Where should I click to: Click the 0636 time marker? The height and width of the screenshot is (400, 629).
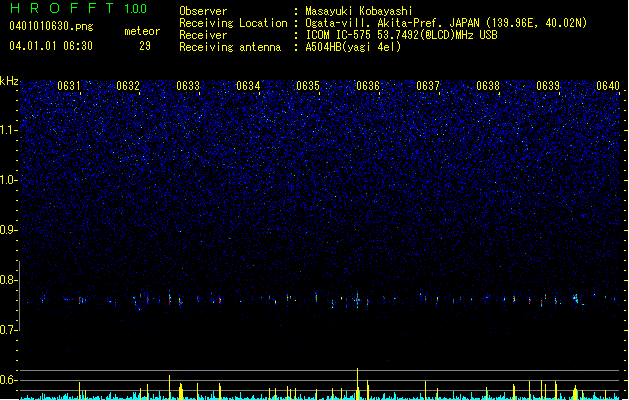point(368,86)
